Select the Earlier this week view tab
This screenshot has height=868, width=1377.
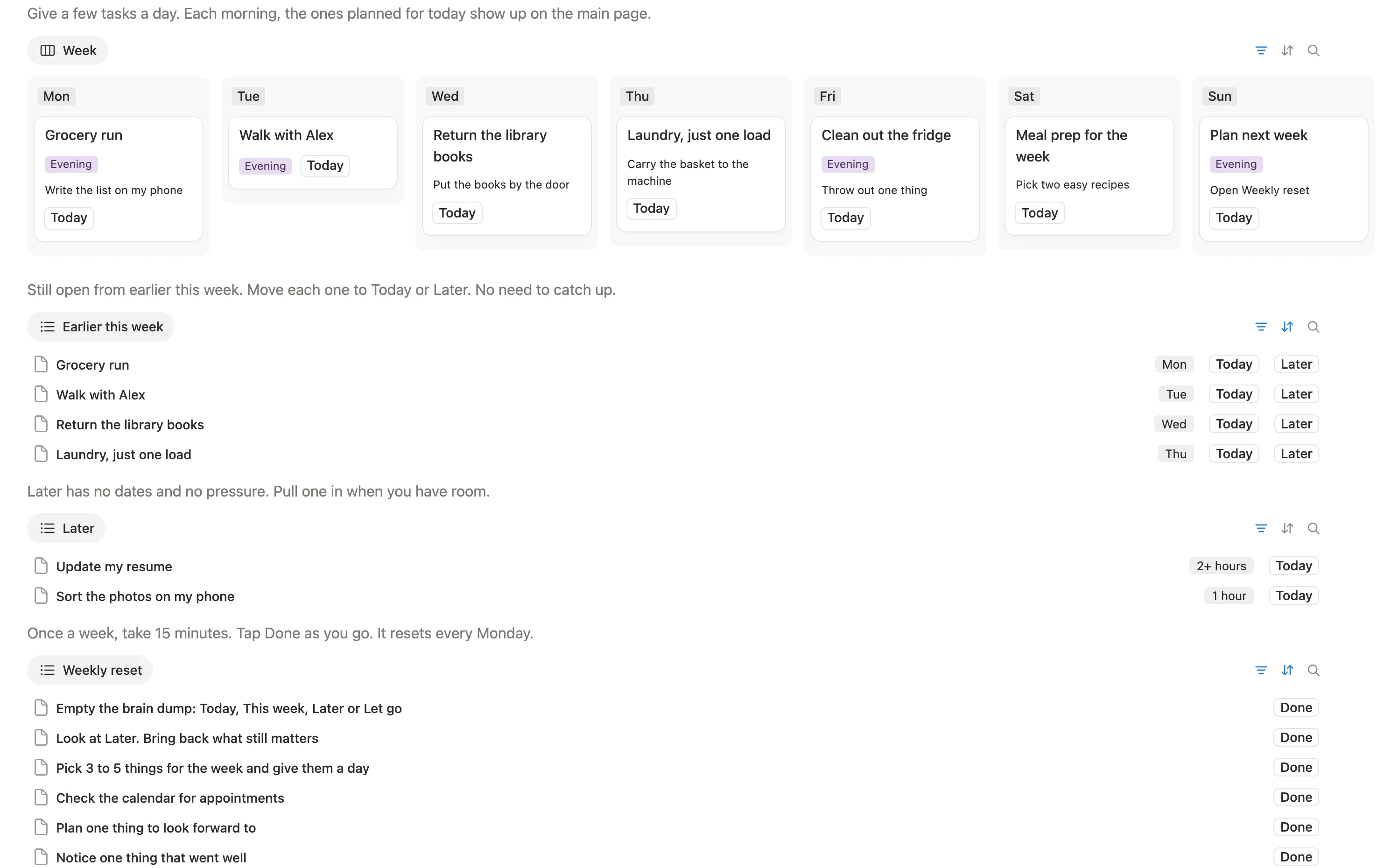(x=101, y=327)
